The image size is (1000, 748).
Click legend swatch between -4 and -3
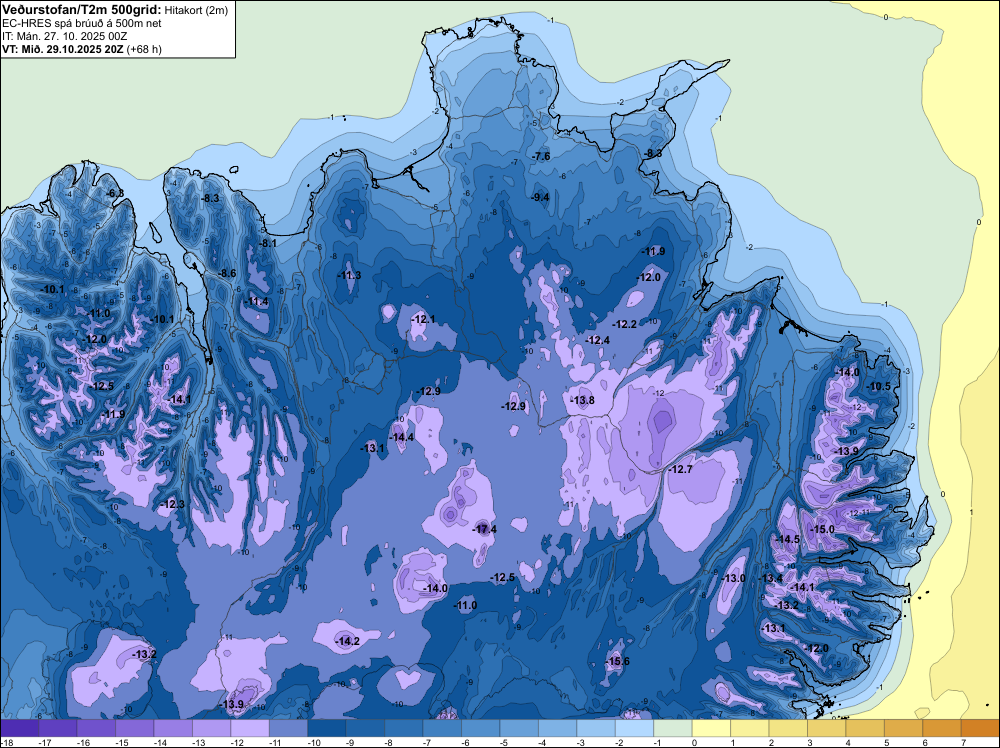pyautogui.click(x=557, y=728)
